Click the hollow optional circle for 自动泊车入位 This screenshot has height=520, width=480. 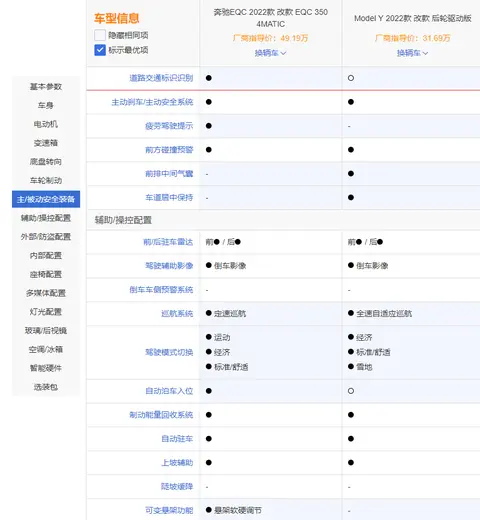pos(351,391)
